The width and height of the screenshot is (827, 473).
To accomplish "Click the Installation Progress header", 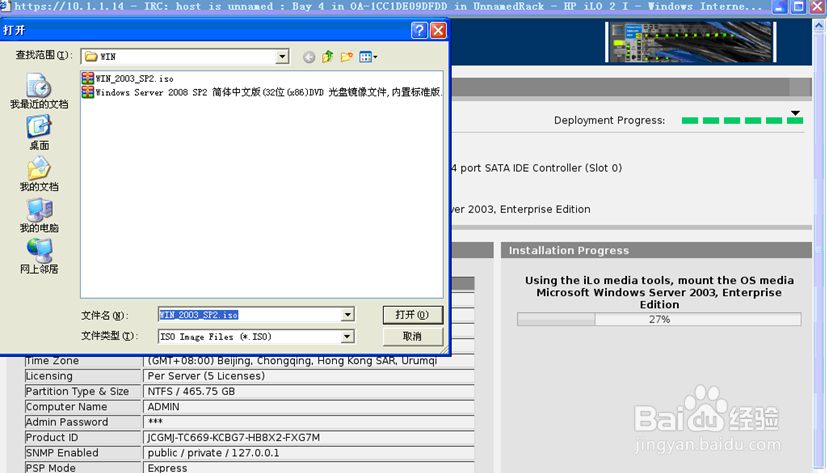I will 656,250.
